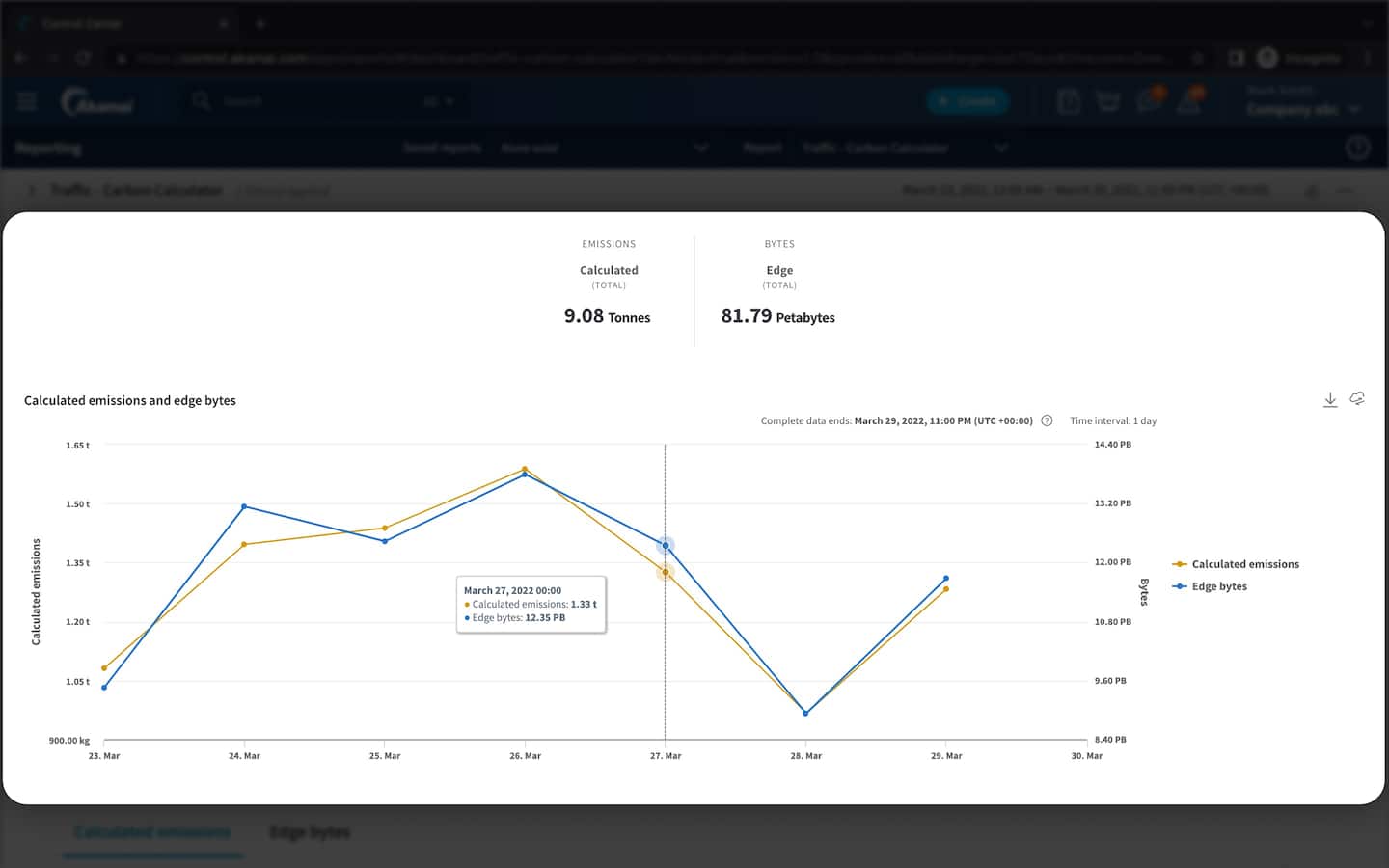Switch to the Edge bytes tab
The height and width of the screenshot is (868, 1389).
point(310,832)
